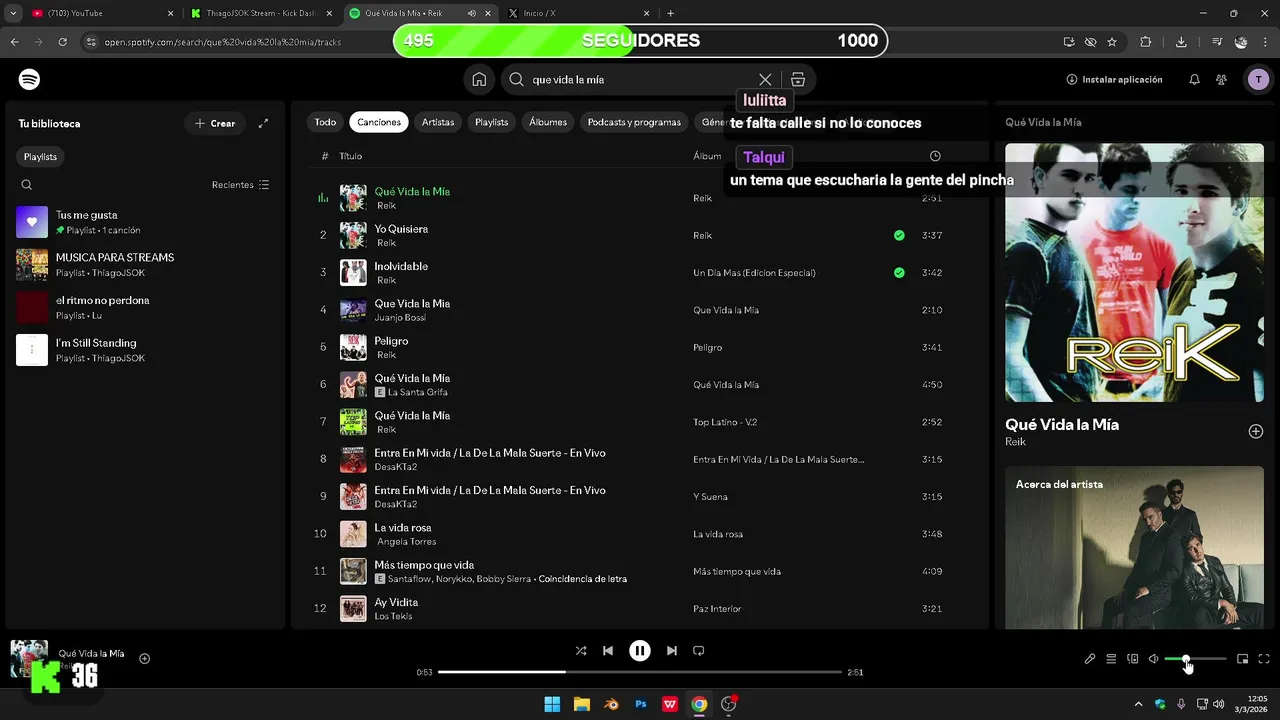Add now-playing track to liked with plus icon
Image resolution: width=1280 pixels, height=720 pixels.
tap(145, 658)
